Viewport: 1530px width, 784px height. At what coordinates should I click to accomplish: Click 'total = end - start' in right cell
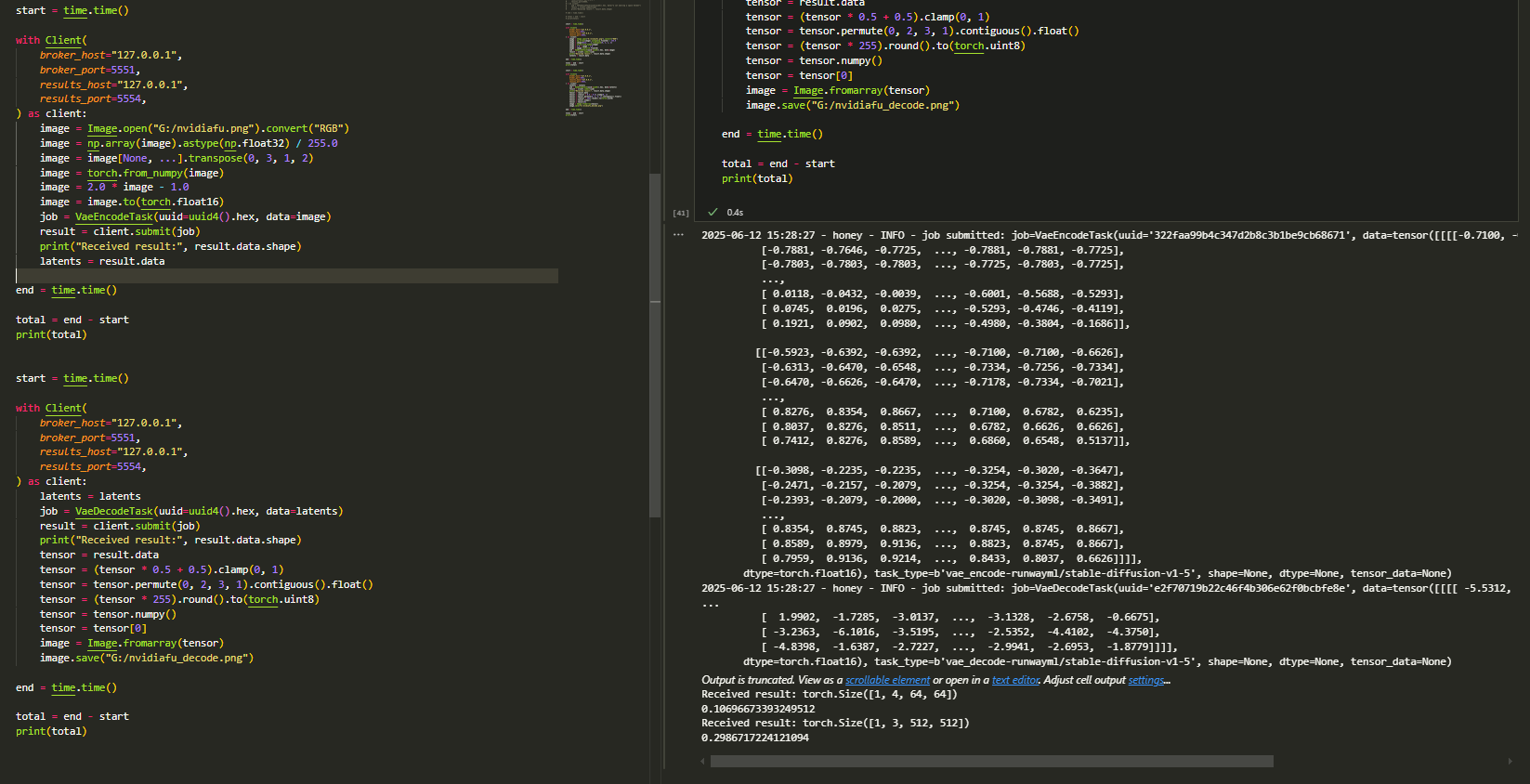[x=778, y=163]
